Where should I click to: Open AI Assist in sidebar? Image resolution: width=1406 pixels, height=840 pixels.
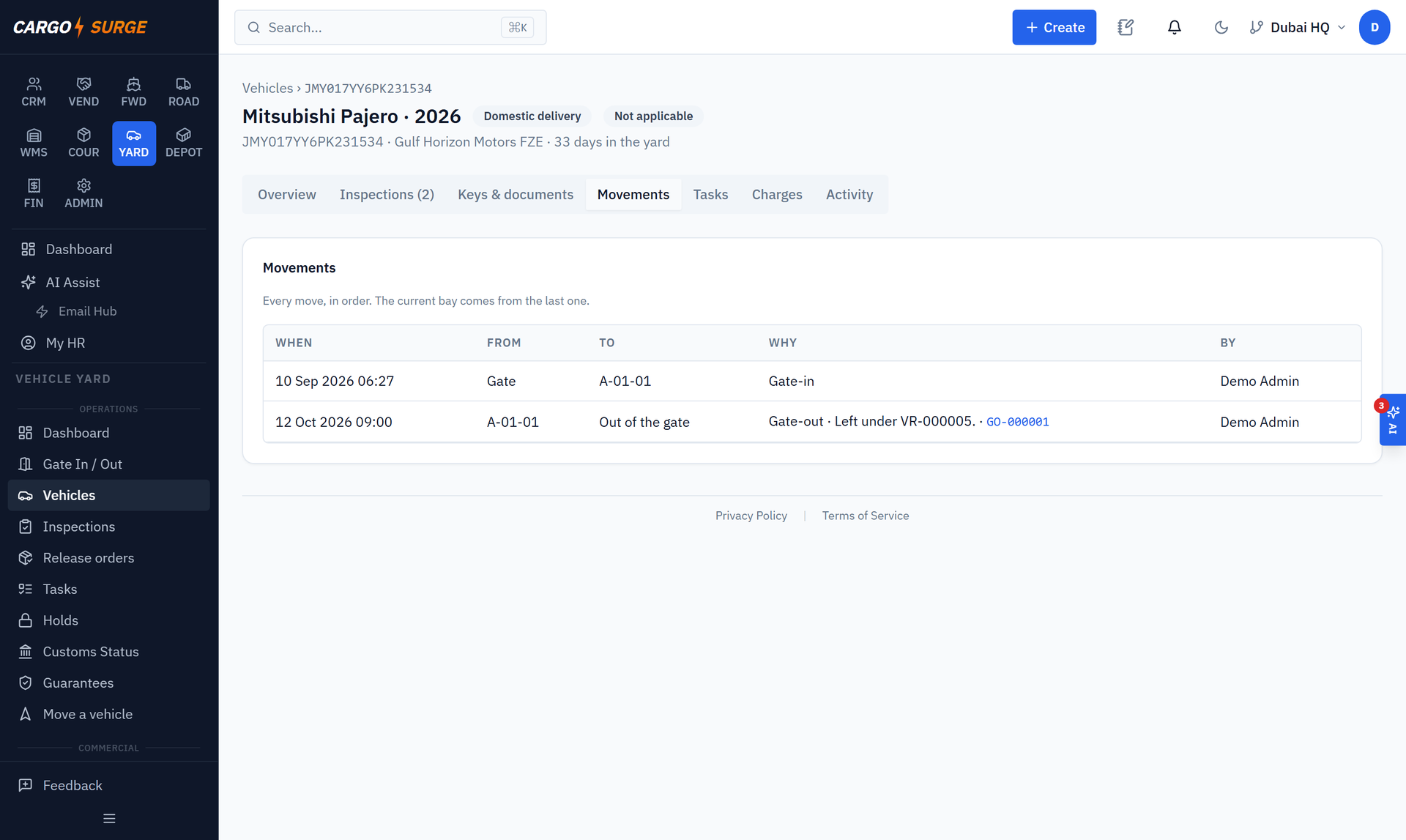[x=109, y=282]
